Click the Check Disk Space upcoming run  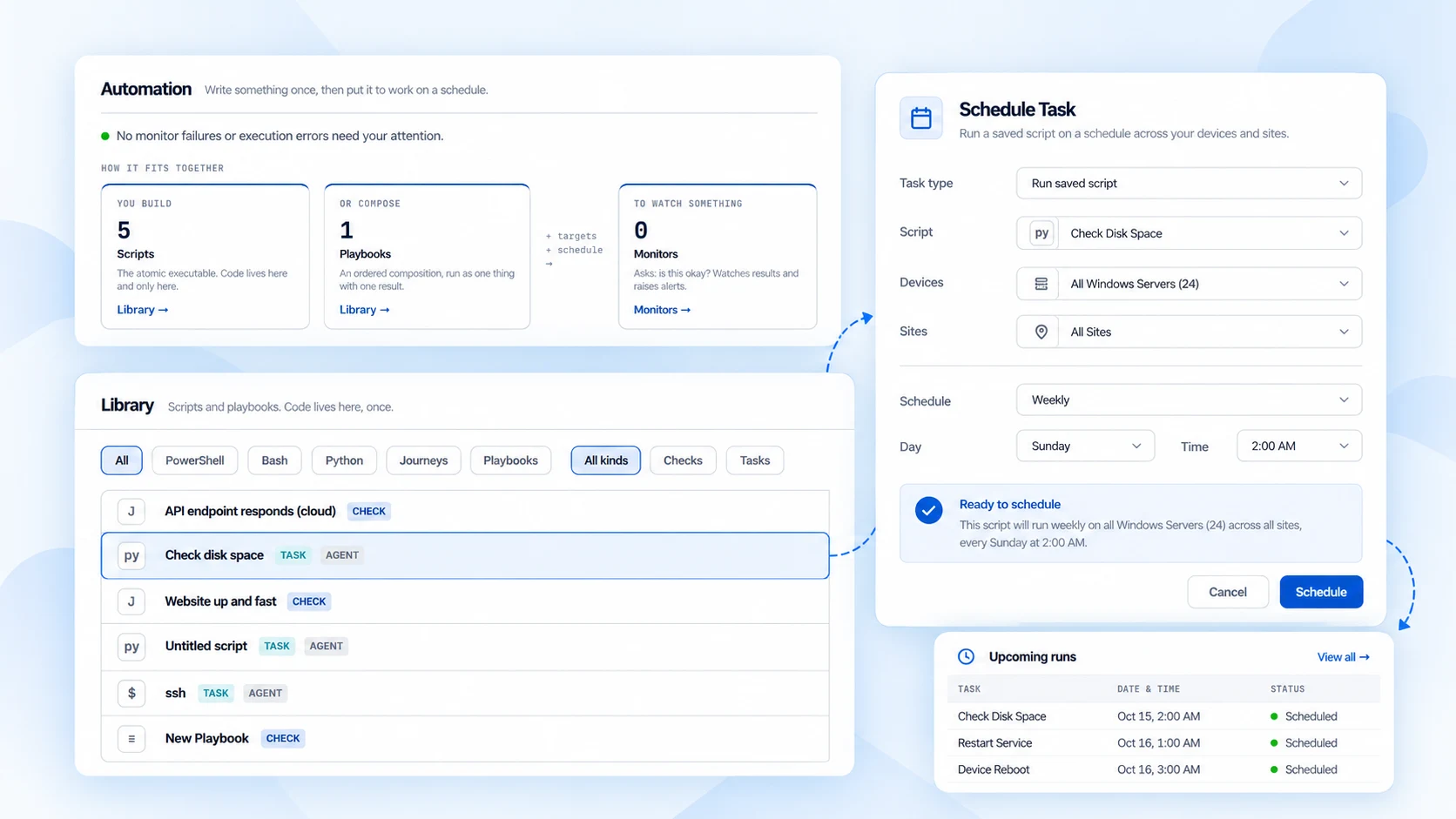(x=1002, y=716)
